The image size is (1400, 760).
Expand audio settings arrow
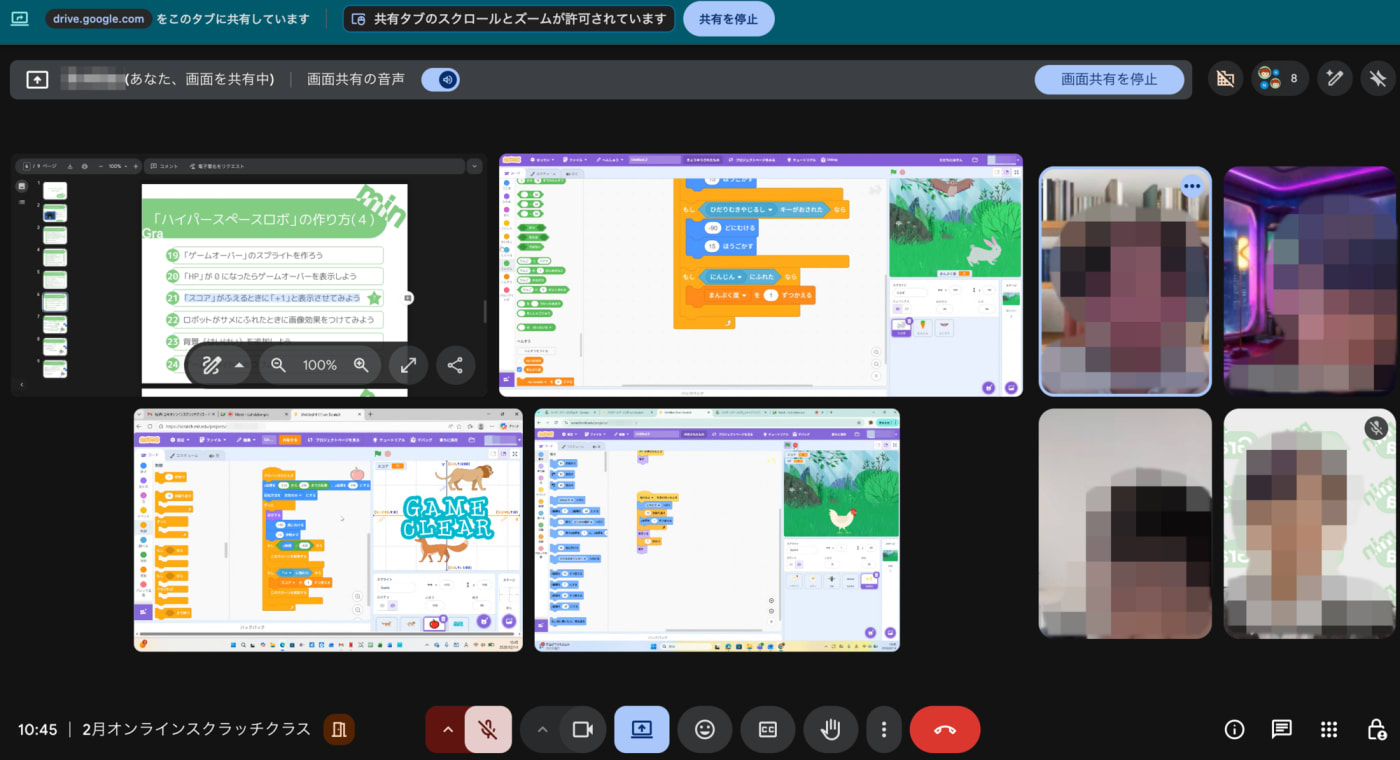coord(447,729)
